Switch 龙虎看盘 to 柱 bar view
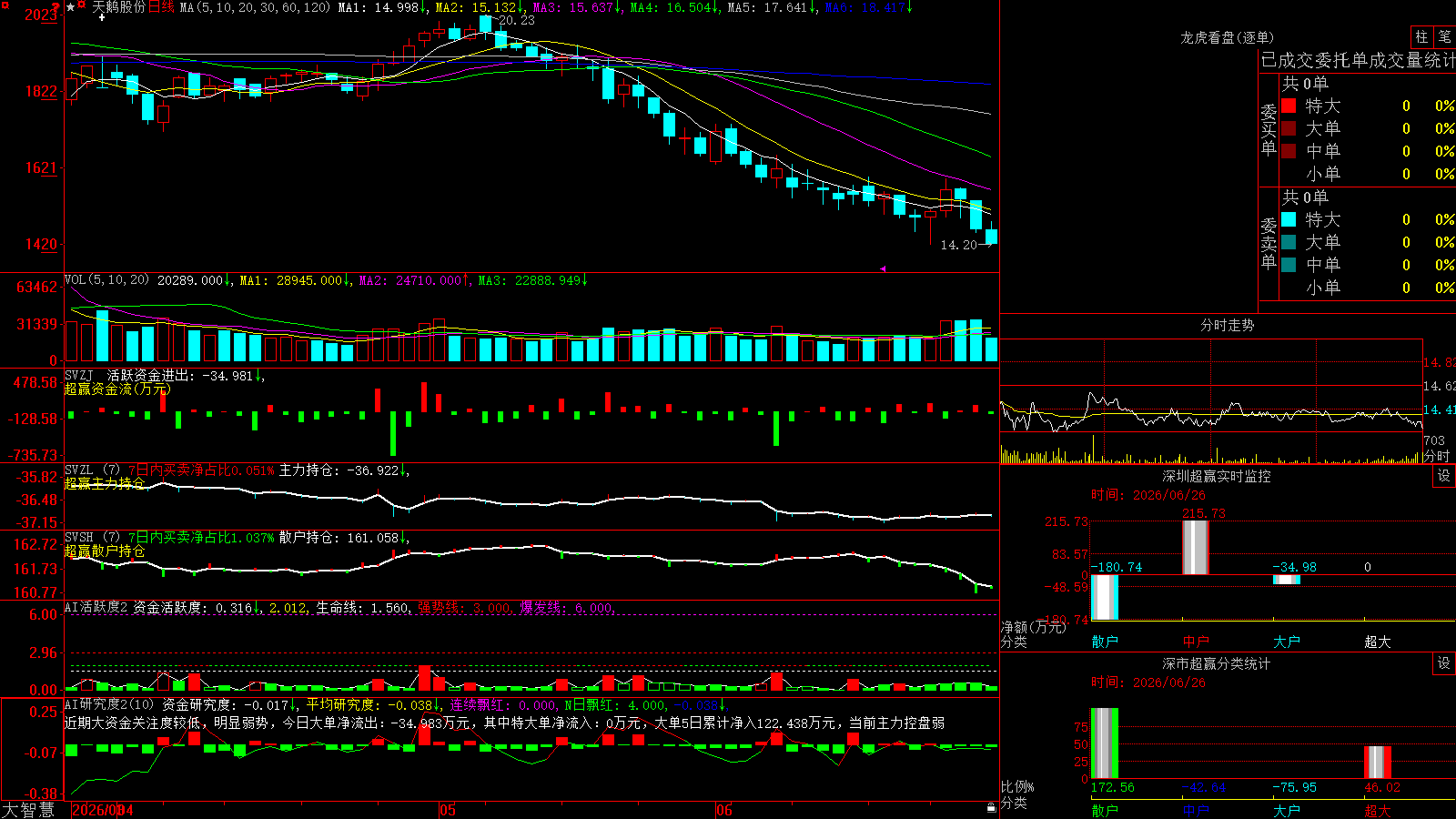Viewport: 1456px width, 819px height. (x=1421, y=36)
